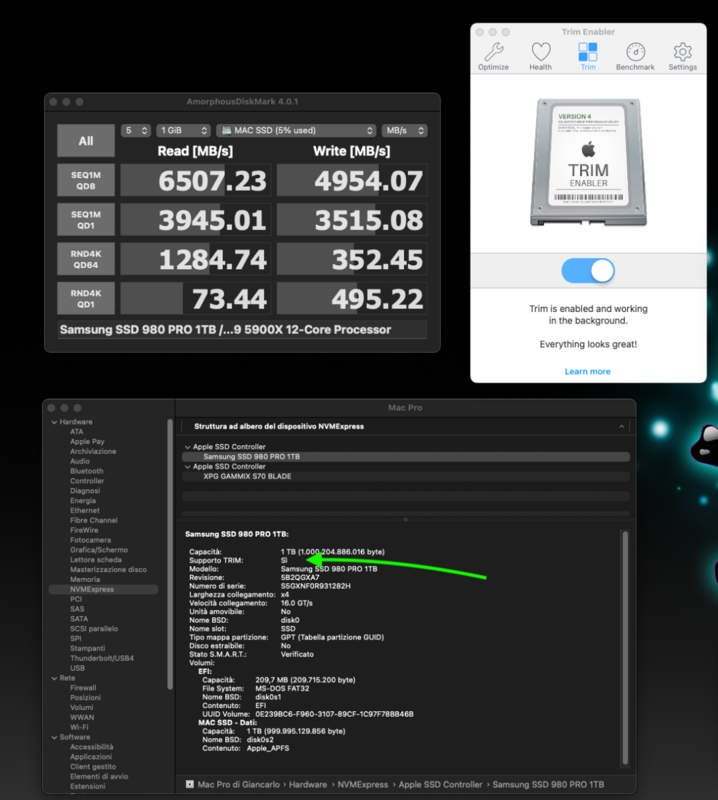Start the SEQ1M QD8 test
The height and width of the screenshot is (800, 718).
click(x=86, y=180)
